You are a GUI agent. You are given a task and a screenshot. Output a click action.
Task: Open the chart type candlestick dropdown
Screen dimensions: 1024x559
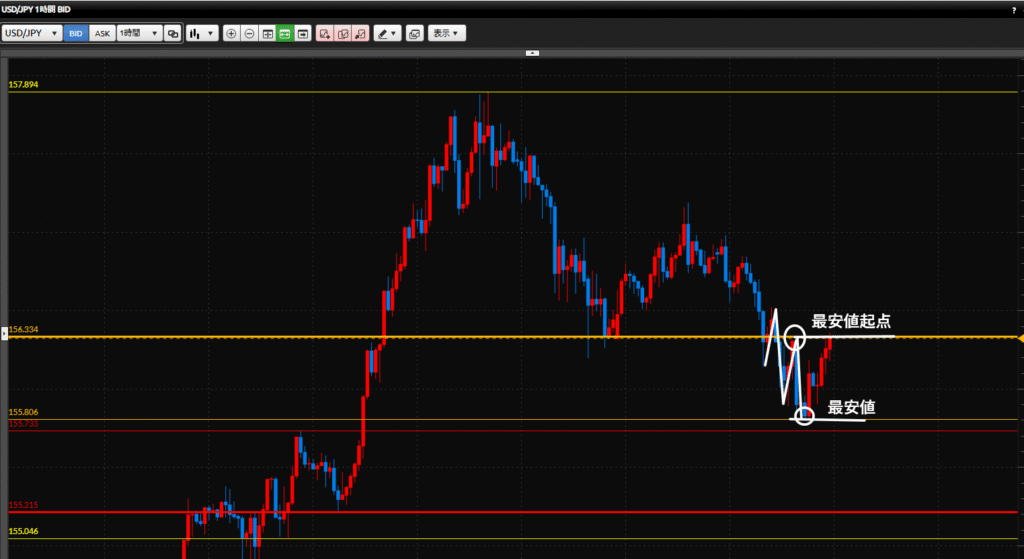click(x=202, y=33)
